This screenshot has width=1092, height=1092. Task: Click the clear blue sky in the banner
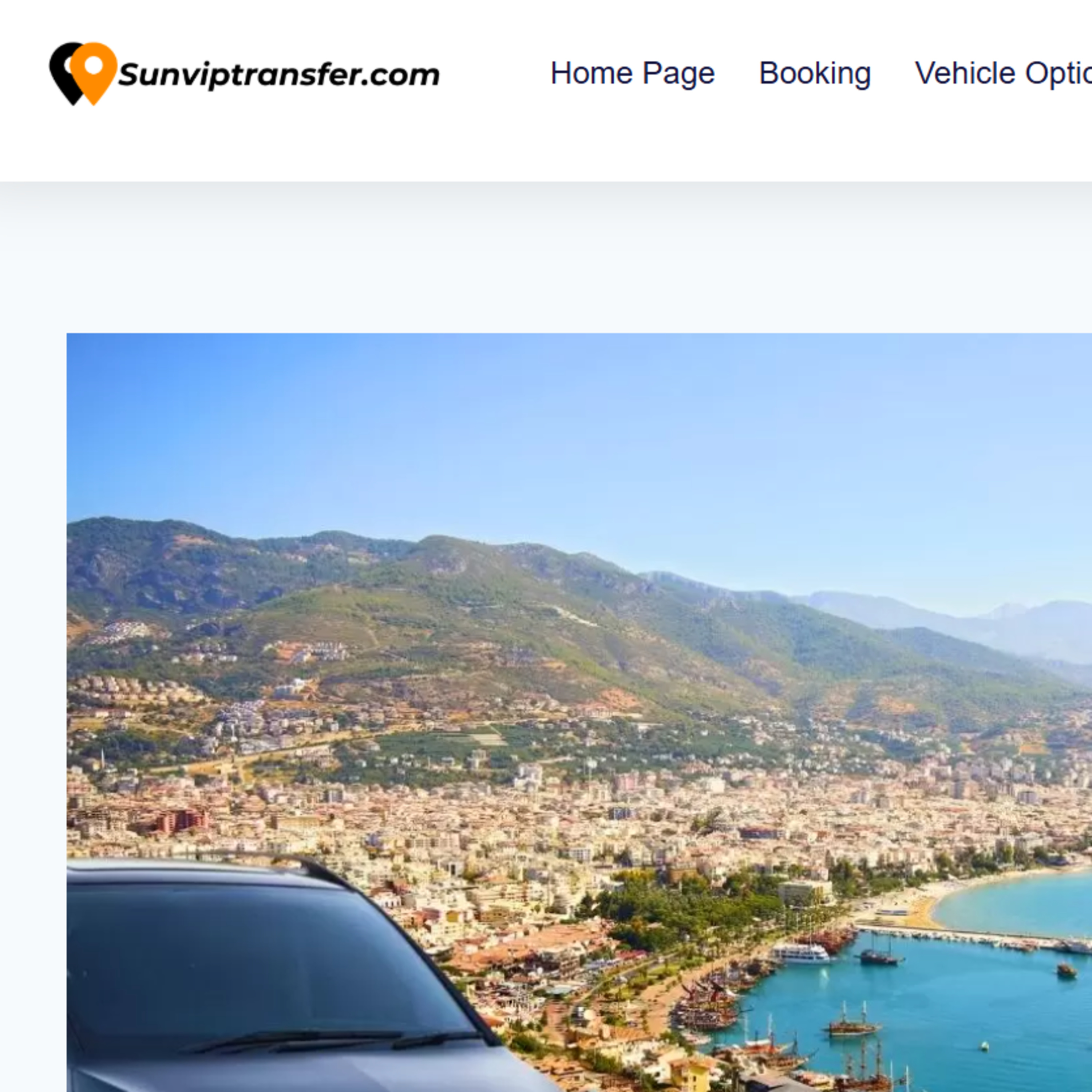[x=565, y=430]
